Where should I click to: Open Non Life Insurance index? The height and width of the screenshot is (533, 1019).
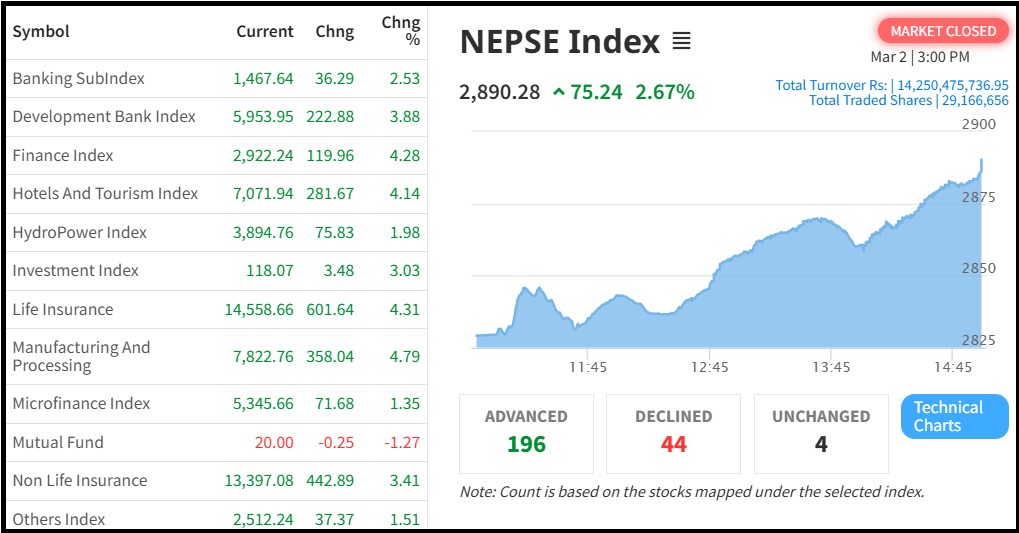pyautogui.click(x=80, y=480)
